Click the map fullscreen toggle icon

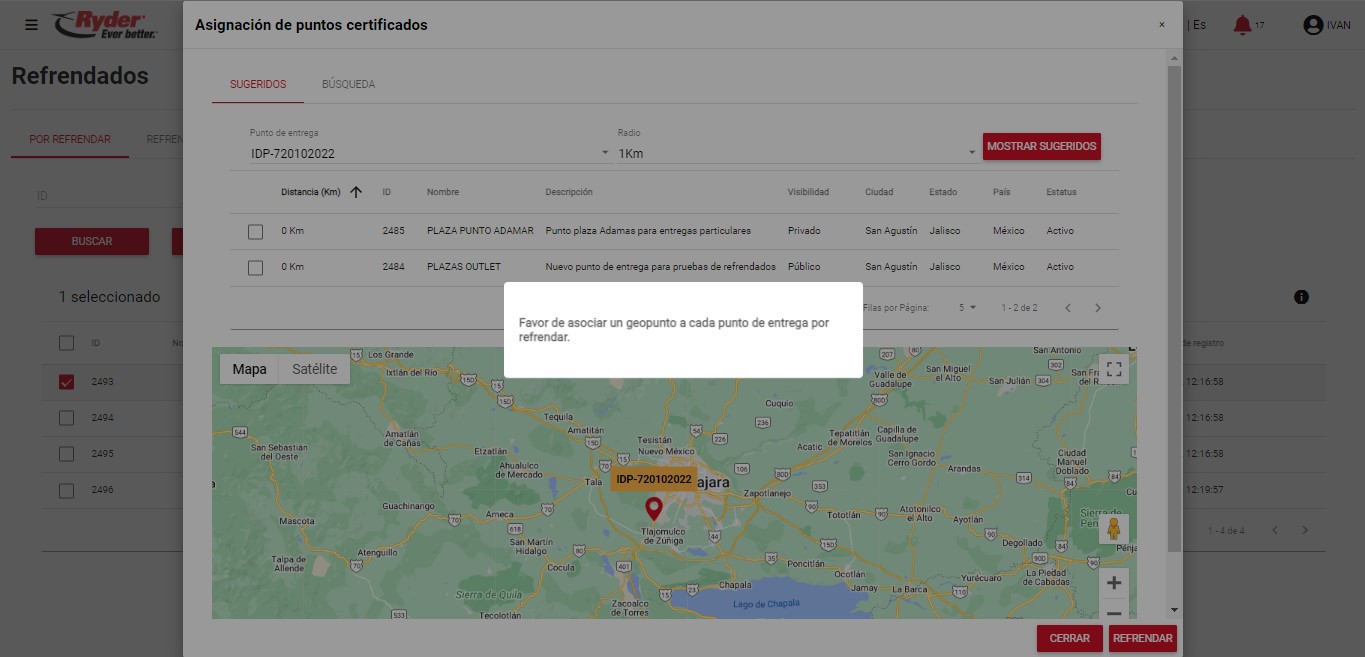pyautogui.click(x=1114, y=369)
